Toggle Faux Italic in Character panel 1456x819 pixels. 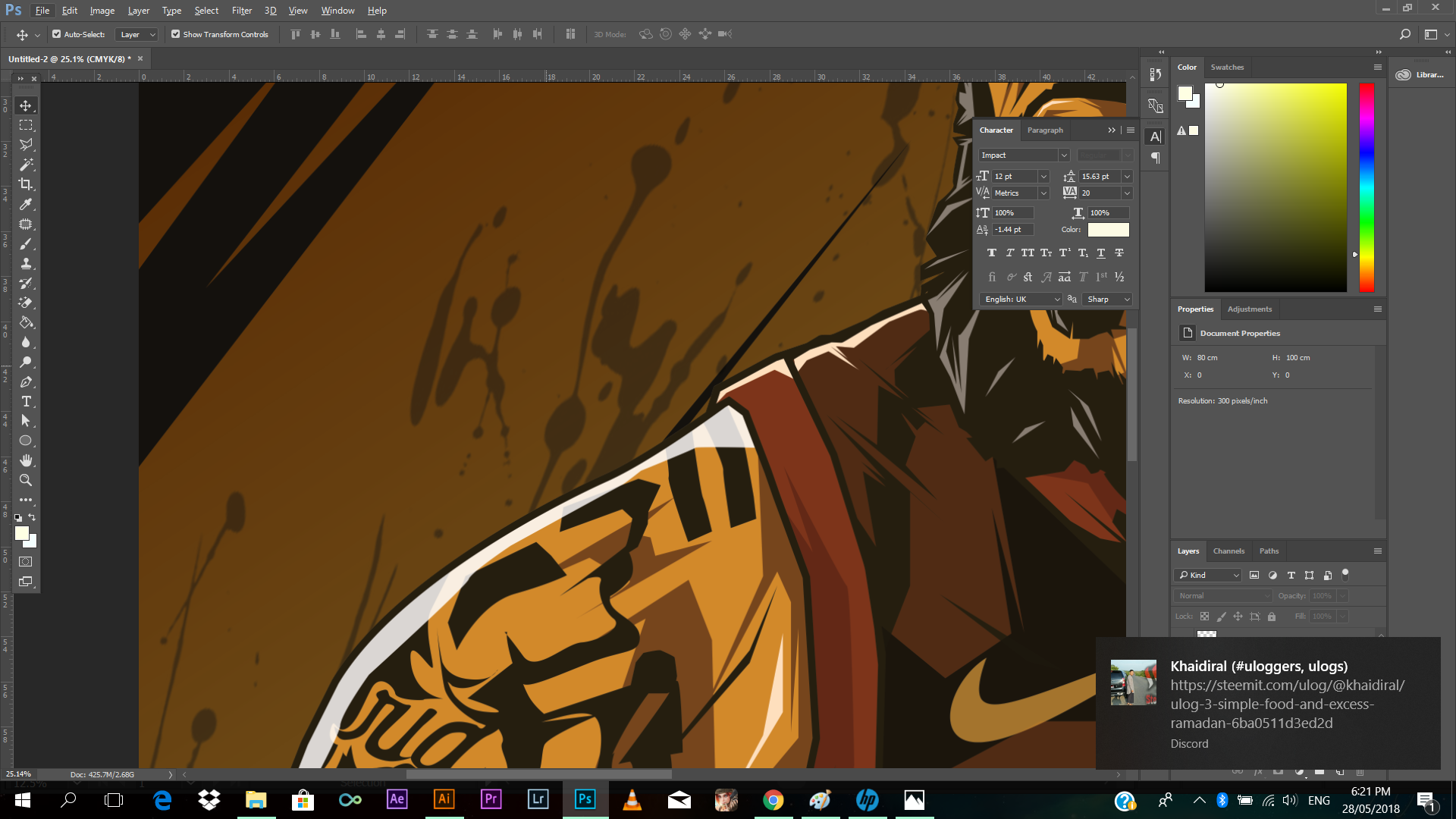[x=1010, y=253]
